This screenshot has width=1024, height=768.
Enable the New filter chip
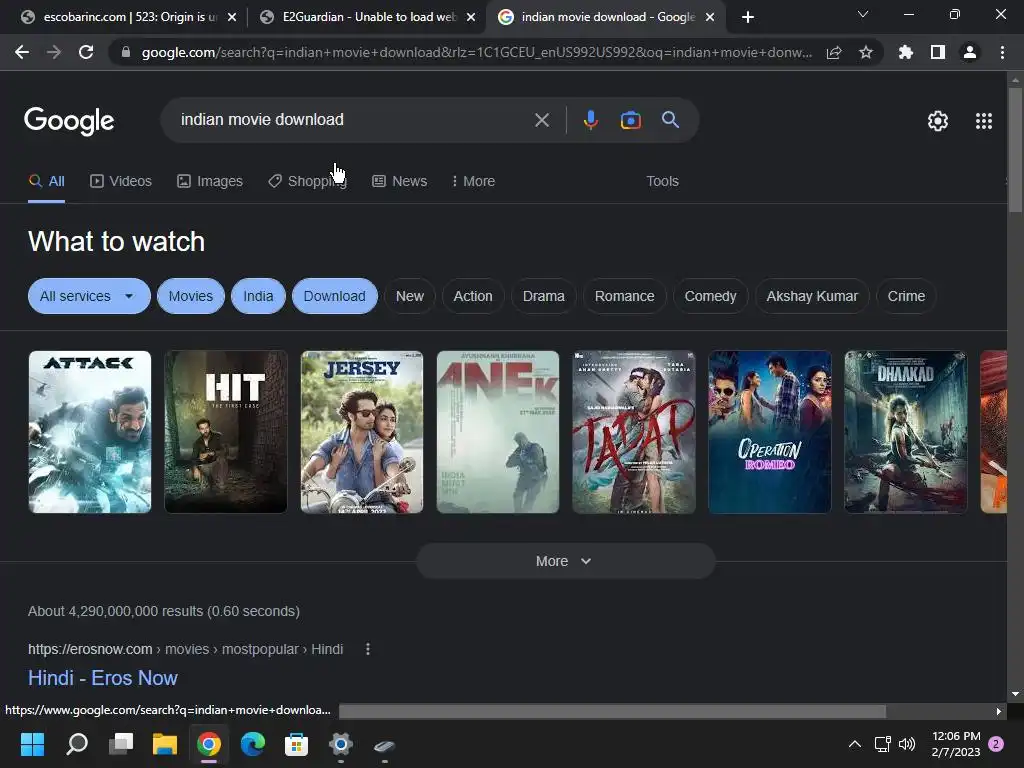click(x=409, y=296)
